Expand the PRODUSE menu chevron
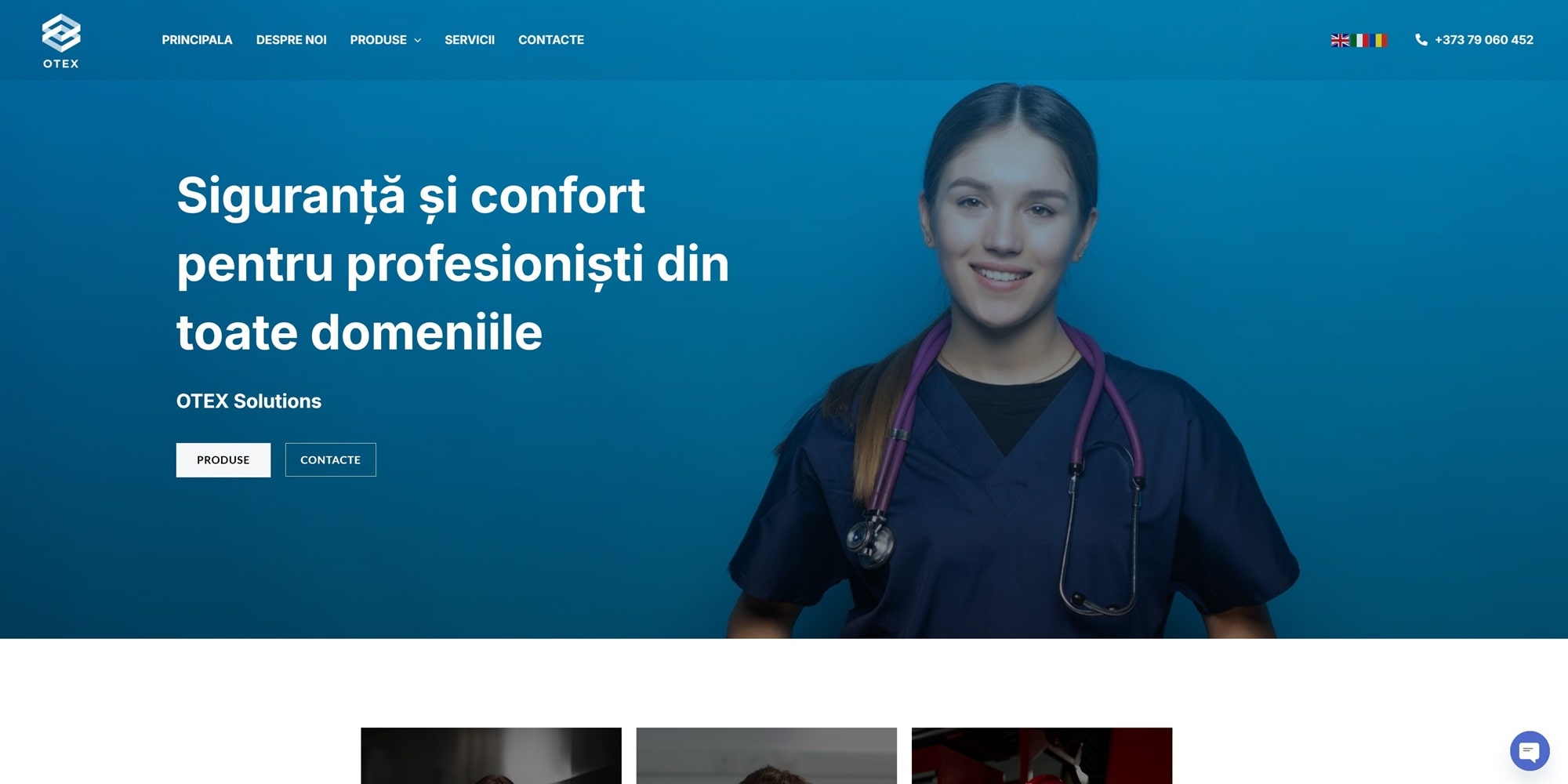The height and width of the screenshot is (784, 1568). tap(418, 40)
